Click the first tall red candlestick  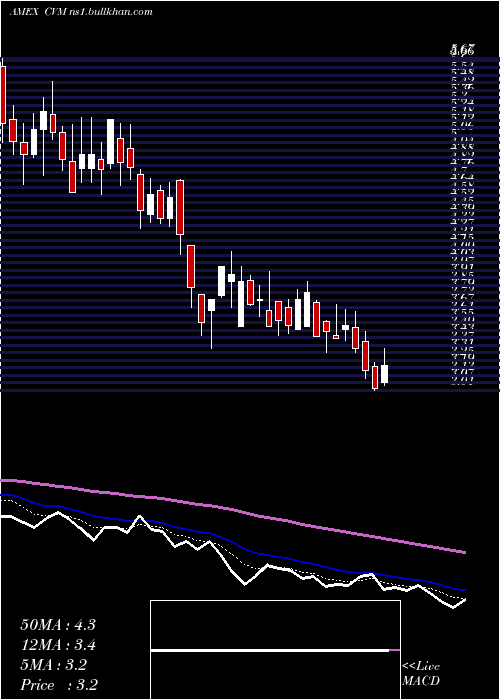point(3,95)
